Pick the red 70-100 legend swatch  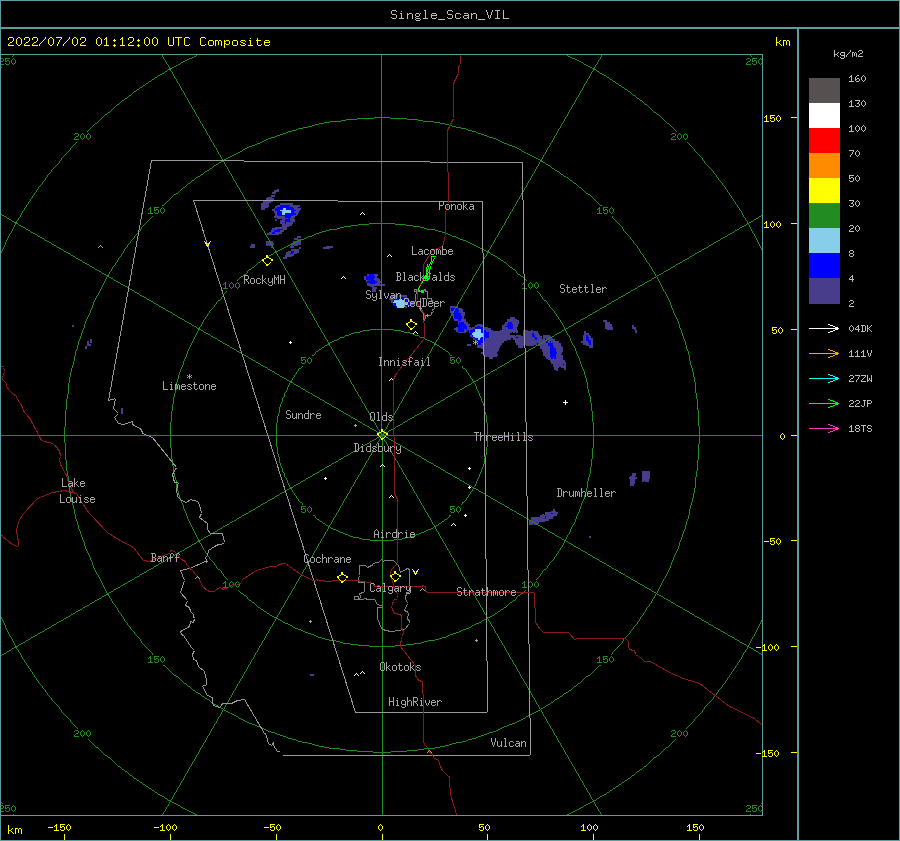(824, 141)
